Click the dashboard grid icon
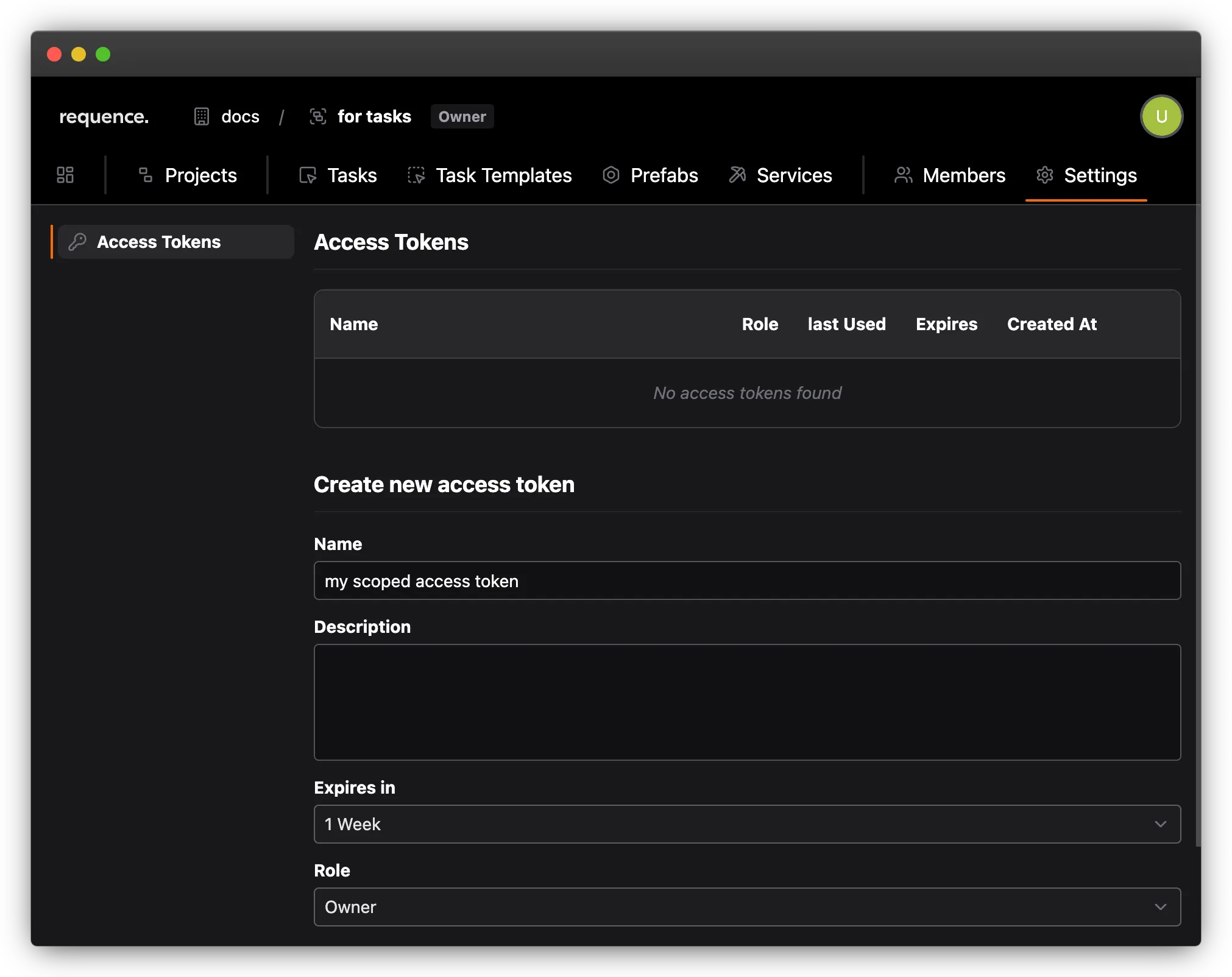Viewport: 1232px width, 977px height. click(x=65, y=175)
